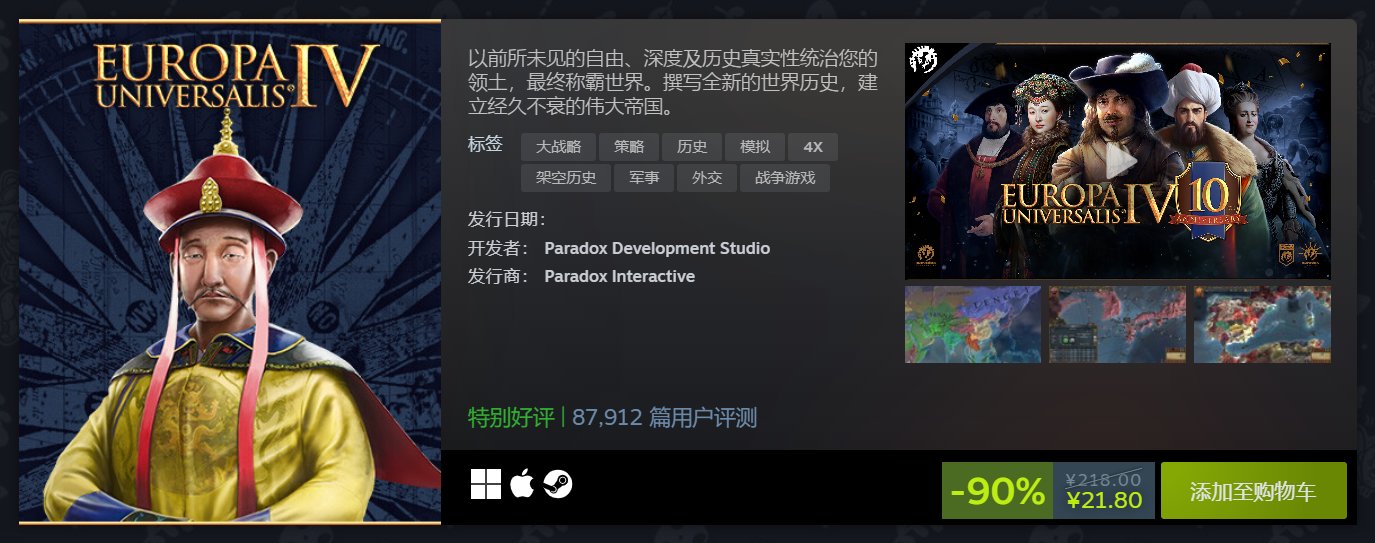The image size is (1375, 543).
Task: Click the Apple macOS platform icon
Action: coord(522,484)
